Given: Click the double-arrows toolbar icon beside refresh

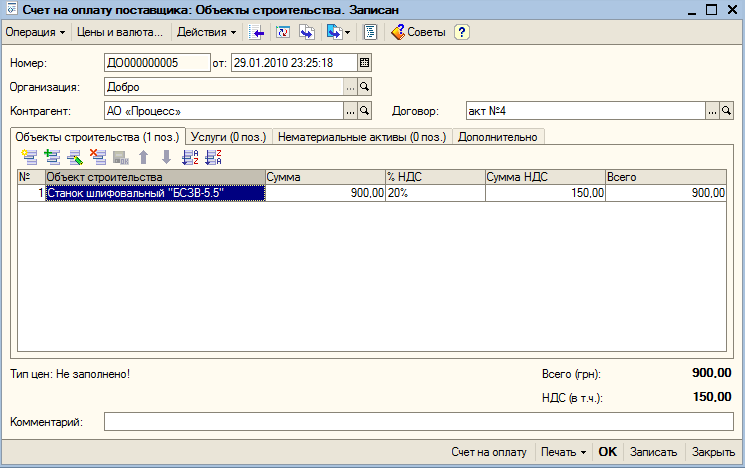Looking at the screenshot, I should [x=307, y=33].
